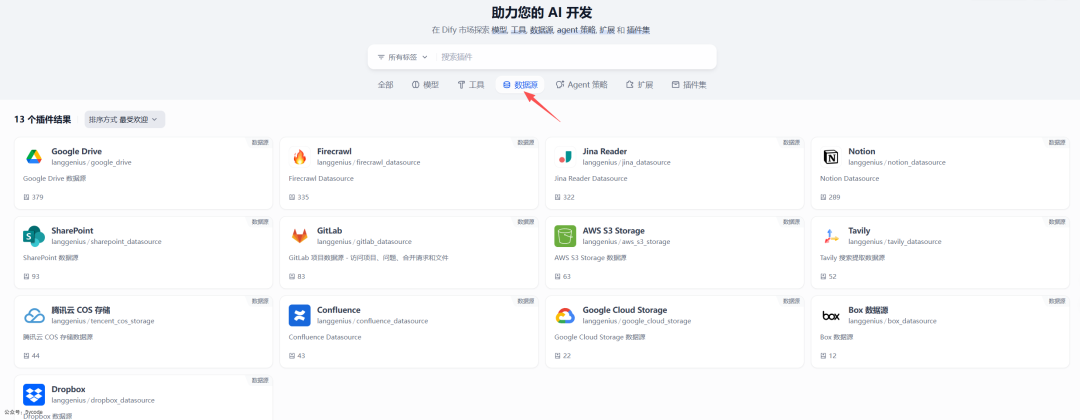Click the langgenius / gitlab_datasource path text
The image size is (1080, 420).
click(x=364, y=242)
